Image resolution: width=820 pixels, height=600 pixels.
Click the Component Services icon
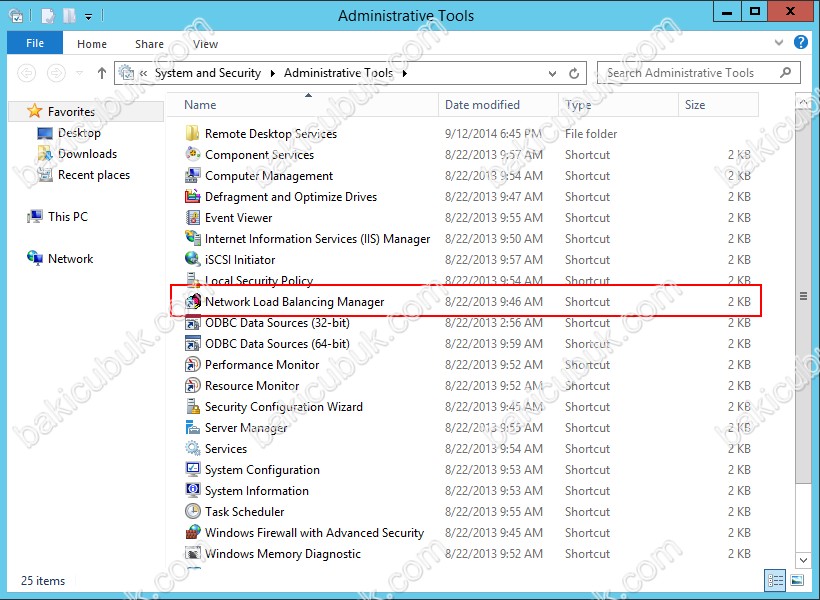(192, 154)
